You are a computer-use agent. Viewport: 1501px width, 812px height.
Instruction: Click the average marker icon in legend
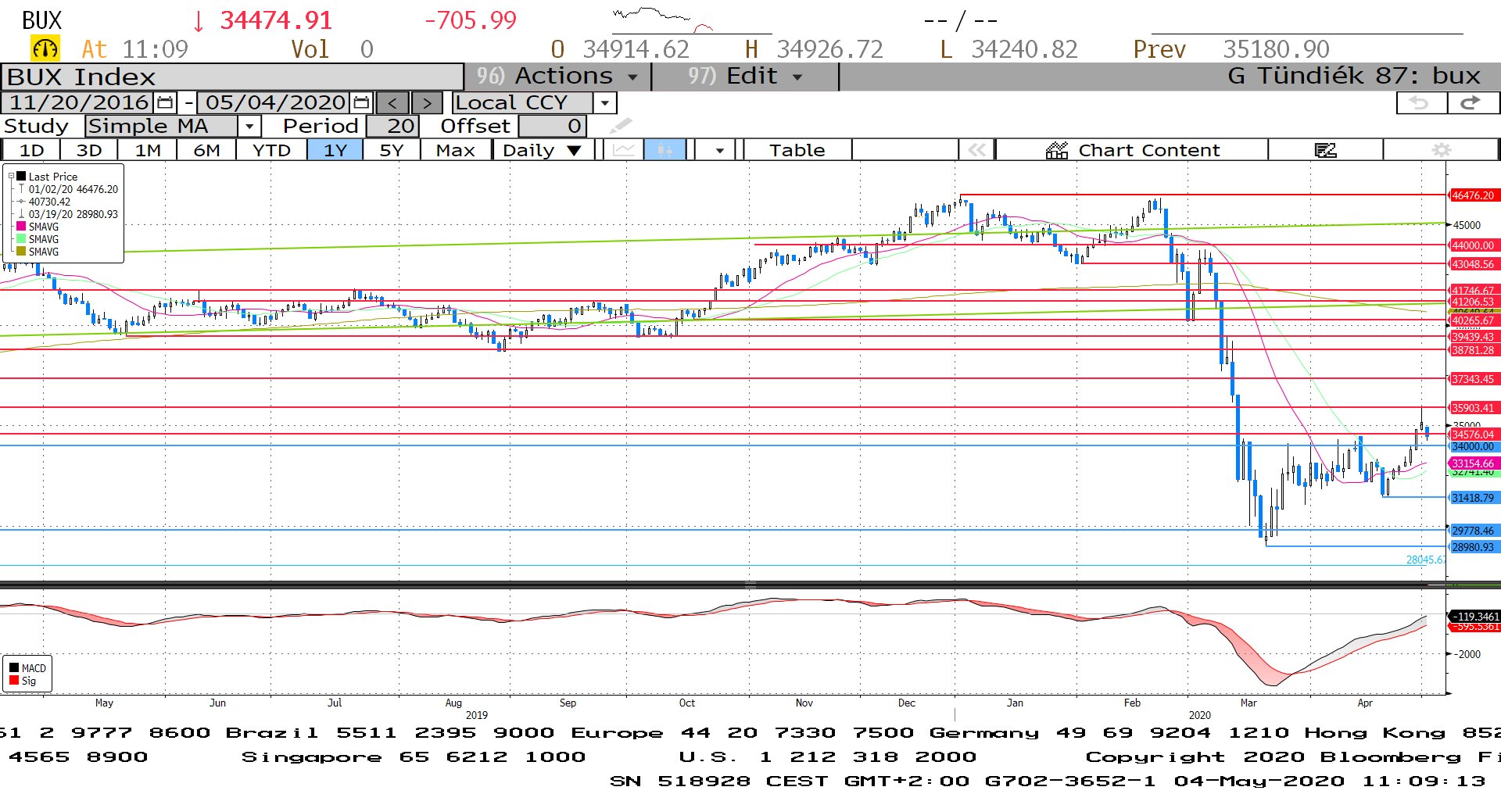coord(22,202)
